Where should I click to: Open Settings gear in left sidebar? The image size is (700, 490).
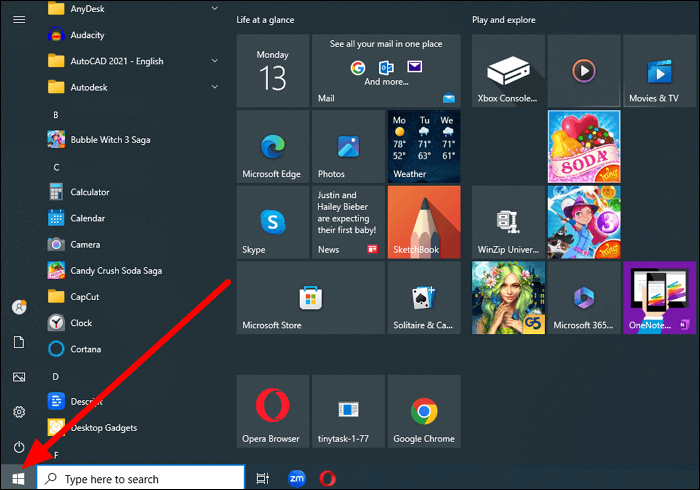click(19, 412)
